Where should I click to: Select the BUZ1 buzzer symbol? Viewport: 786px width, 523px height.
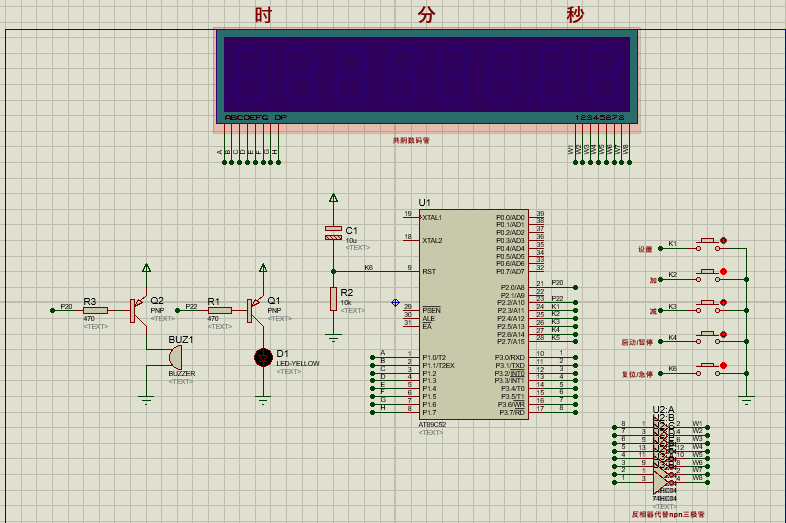[175, 358]
